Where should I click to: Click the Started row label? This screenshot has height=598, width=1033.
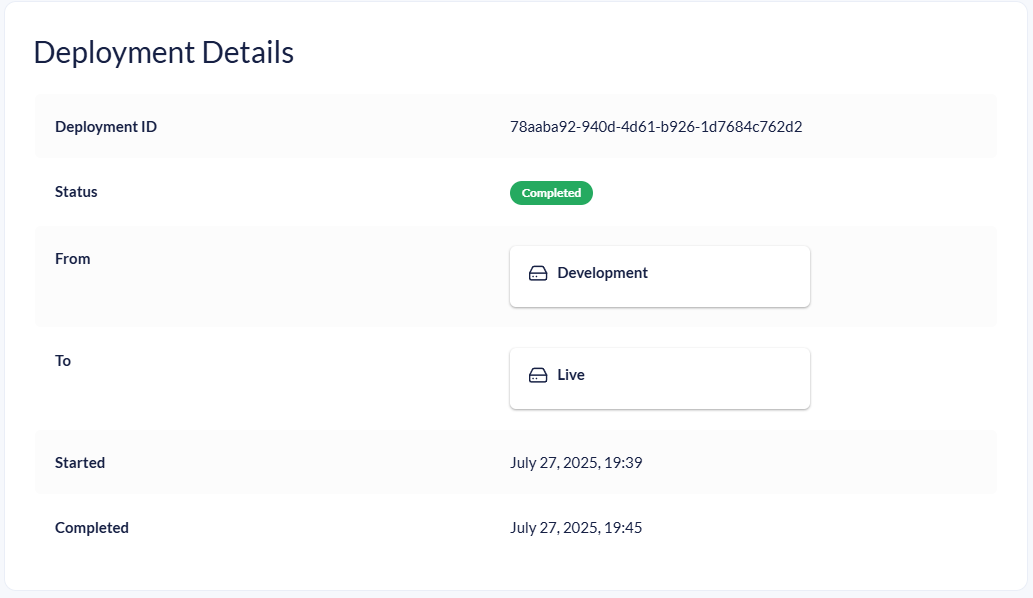click(x=80, y=463)
